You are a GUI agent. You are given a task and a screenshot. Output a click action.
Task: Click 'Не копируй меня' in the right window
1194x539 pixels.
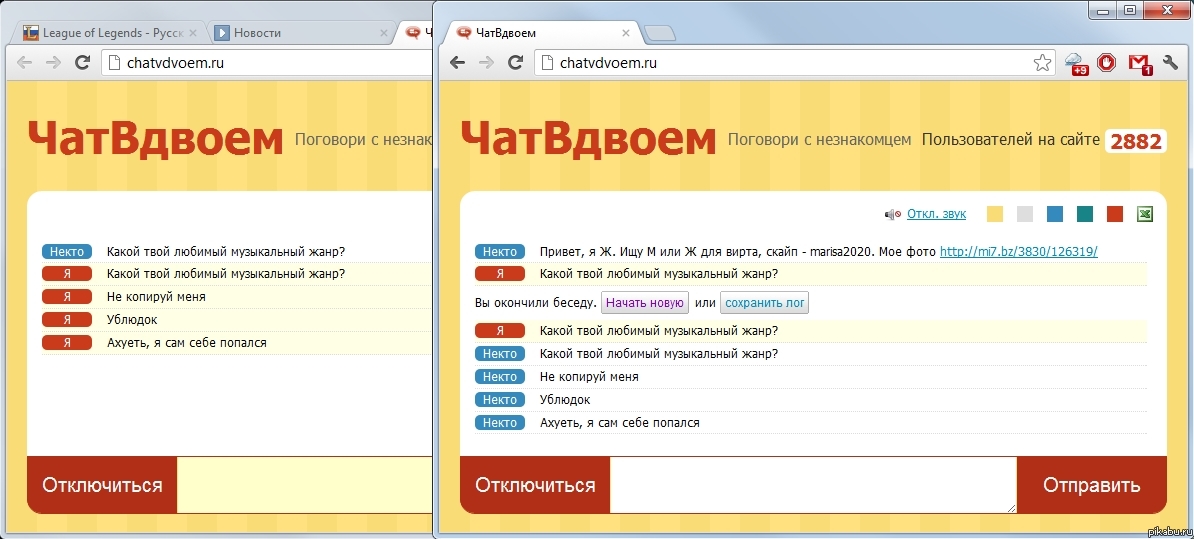coord(589,377)
